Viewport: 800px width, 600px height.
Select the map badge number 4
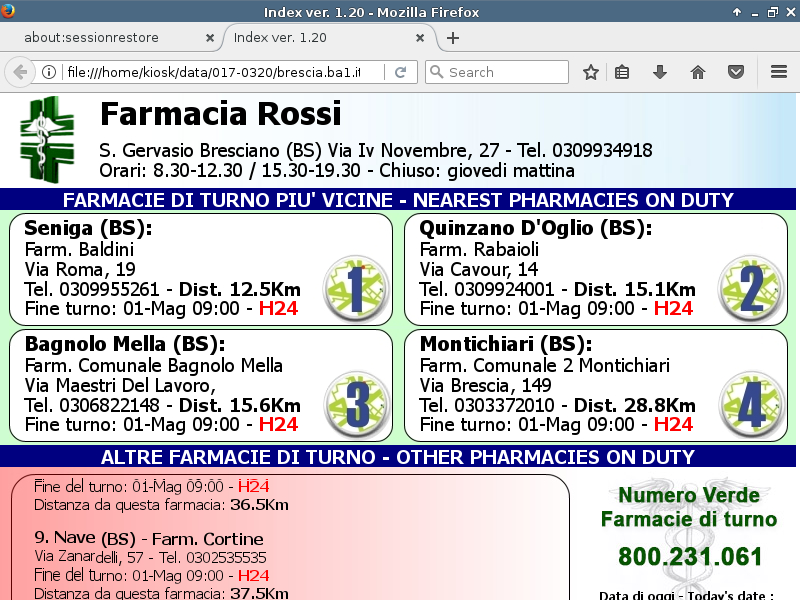[751, 405]
